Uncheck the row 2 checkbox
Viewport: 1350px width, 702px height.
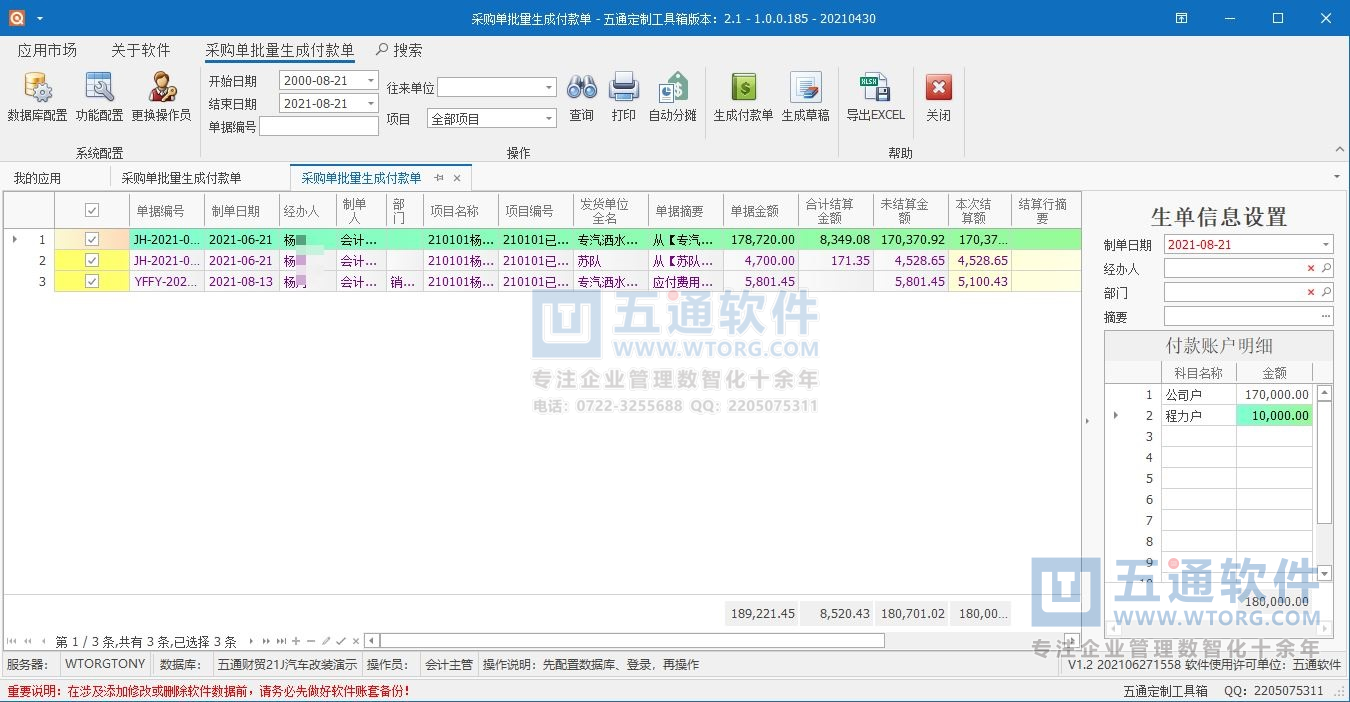92,261
